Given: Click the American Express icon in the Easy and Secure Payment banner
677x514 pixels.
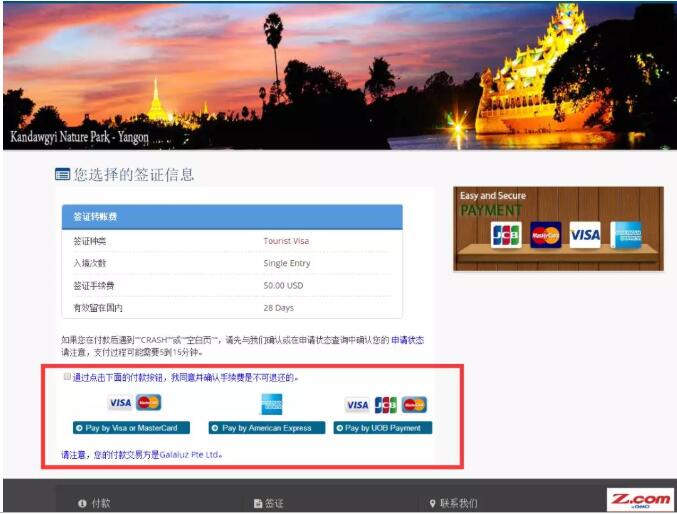Looking at the screenshot, I should tap(626, 235).
